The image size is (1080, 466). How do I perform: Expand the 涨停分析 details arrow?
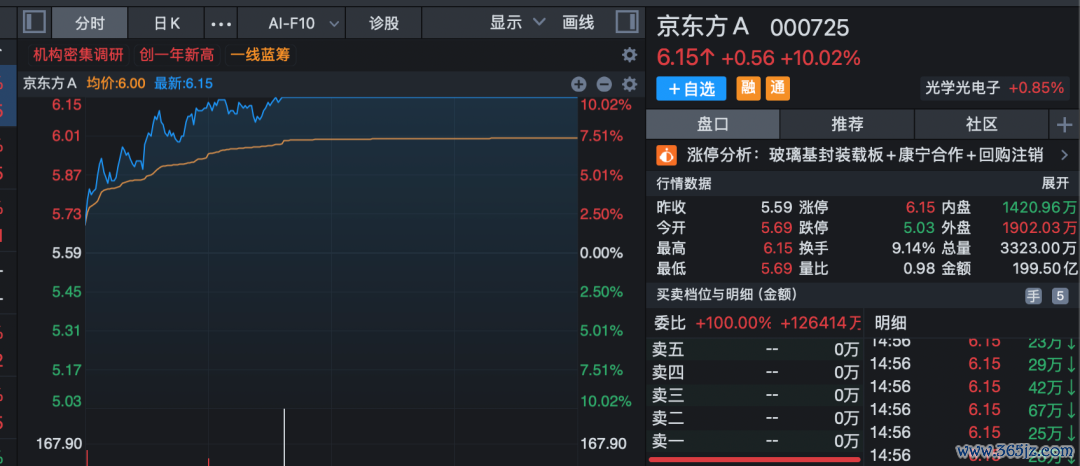coord(1064,155)
